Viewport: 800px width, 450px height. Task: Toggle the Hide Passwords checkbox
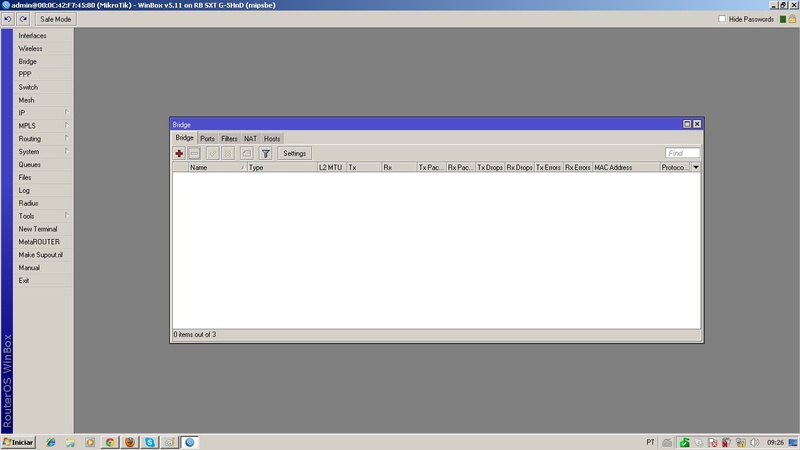point(722,19)
